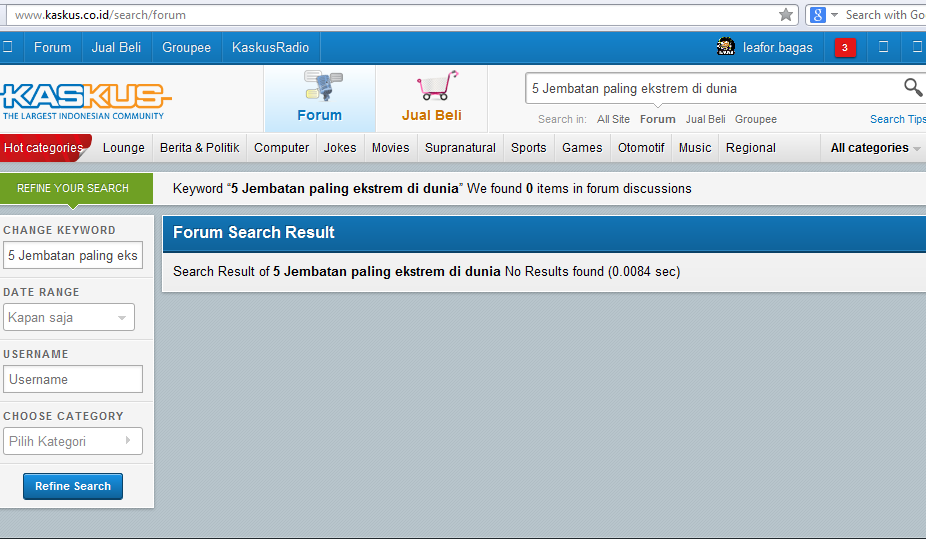Viewport: 926px width, 539px height.
Task: Click the Refine Your Search green header
Action: 76,188
